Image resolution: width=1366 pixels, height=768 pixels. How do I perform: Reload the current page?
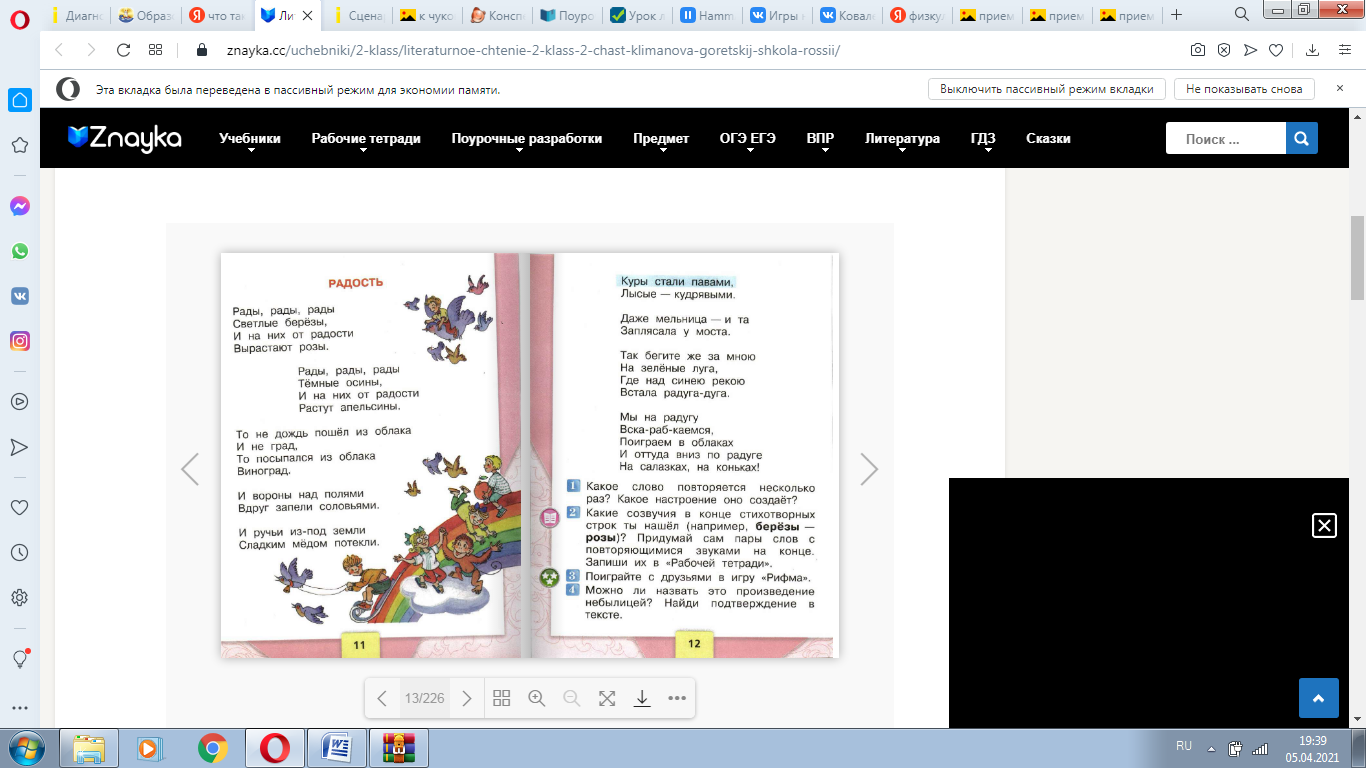(123, 50)
